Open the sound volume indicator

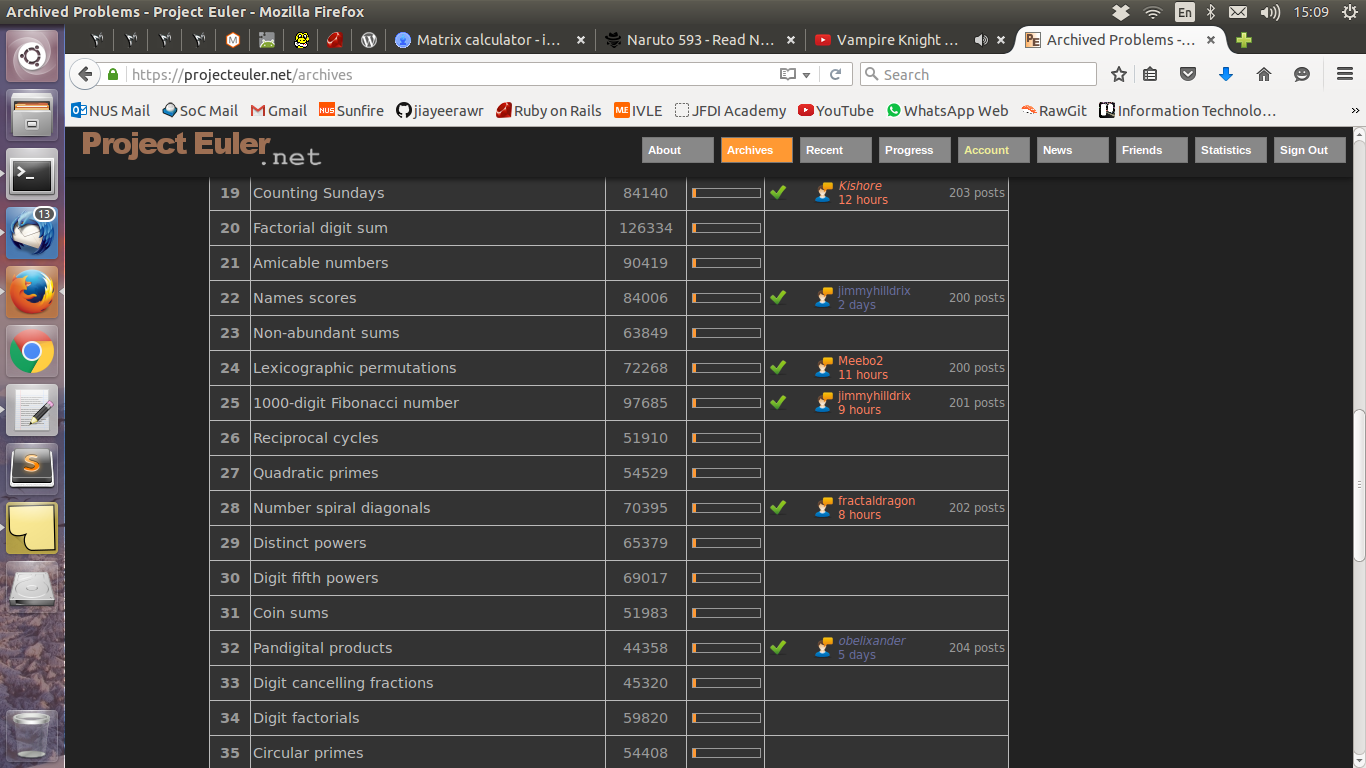(x=1270, y=12)
